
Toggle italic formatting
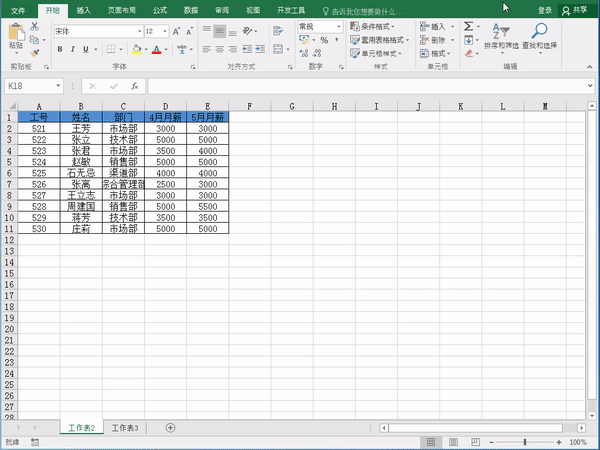pyautogui.click(x=73, y=48)
